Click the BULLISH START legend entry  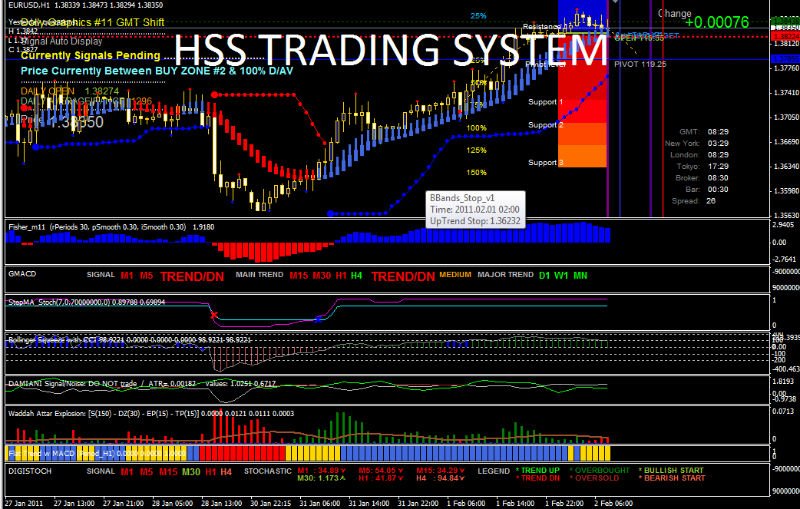tap(671, 470)
